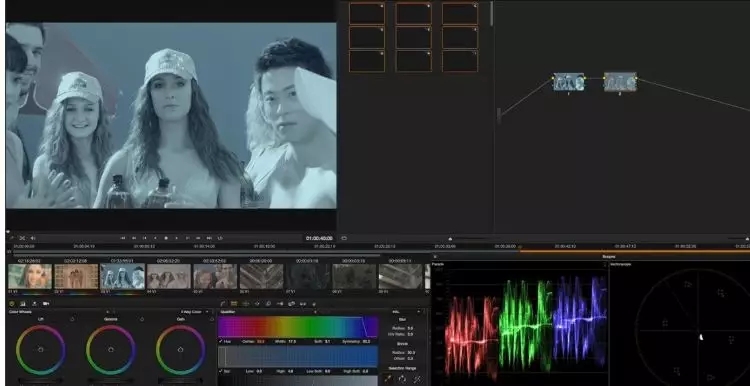Reset the Lift color wheel
Screen dimensions: 750x386
coord(72,319)
